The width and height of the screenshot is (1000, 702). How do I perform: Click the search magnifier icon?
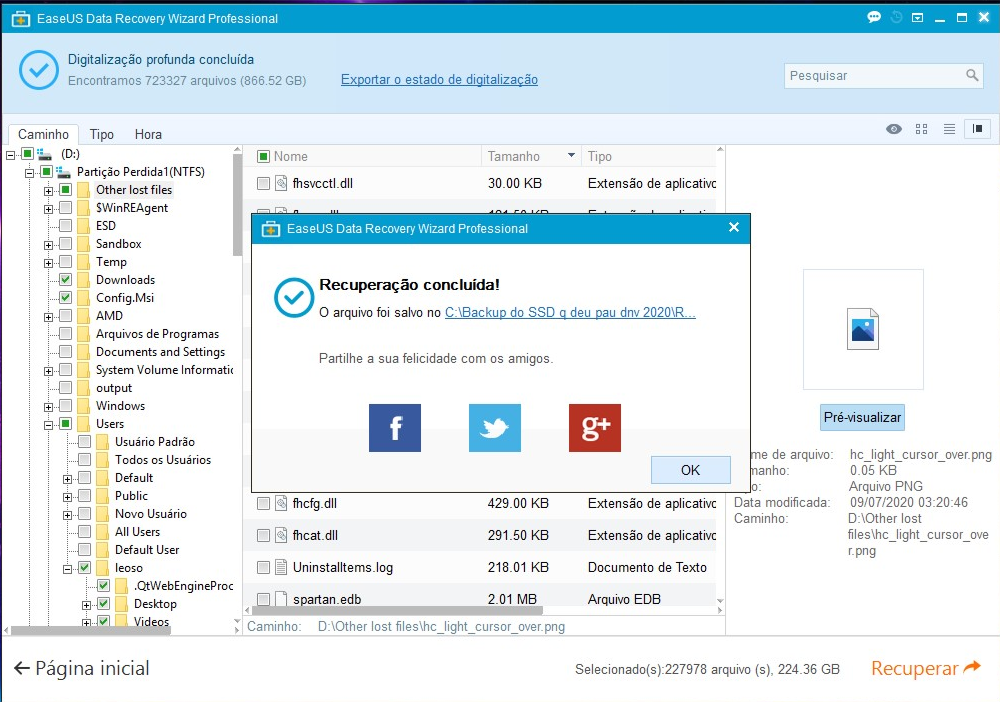tap(972, 75)
